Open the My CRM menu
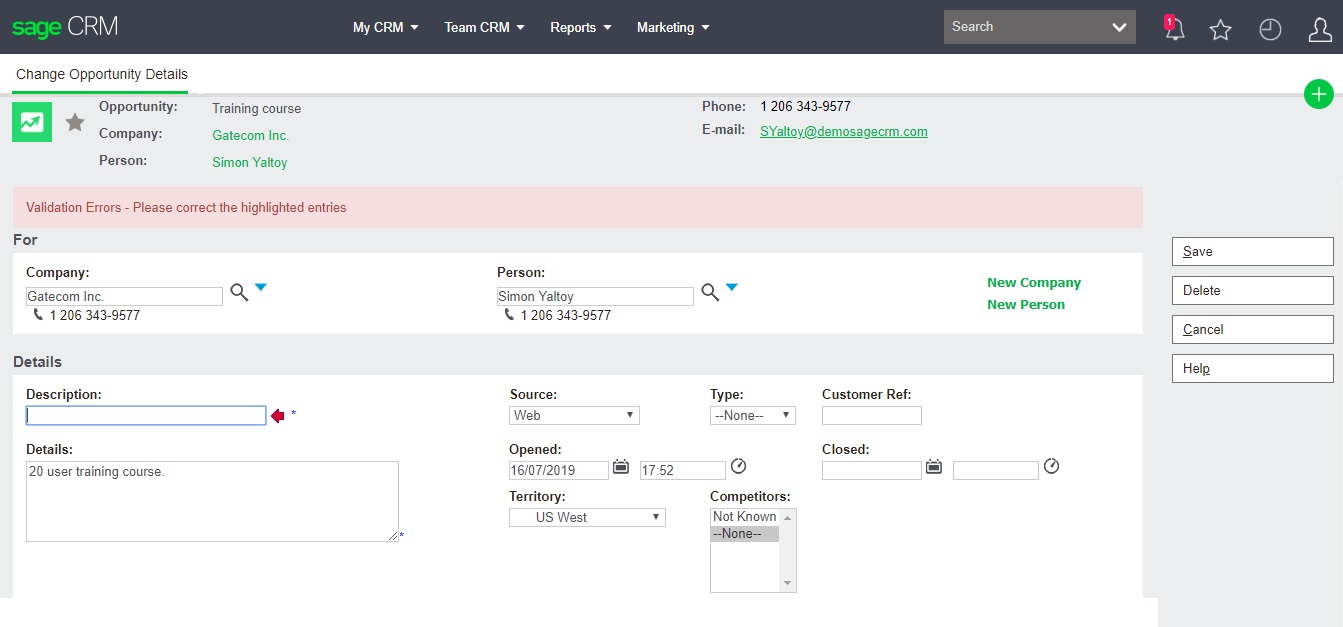This screenshot has width=1343, height=627. coord(385,28)
